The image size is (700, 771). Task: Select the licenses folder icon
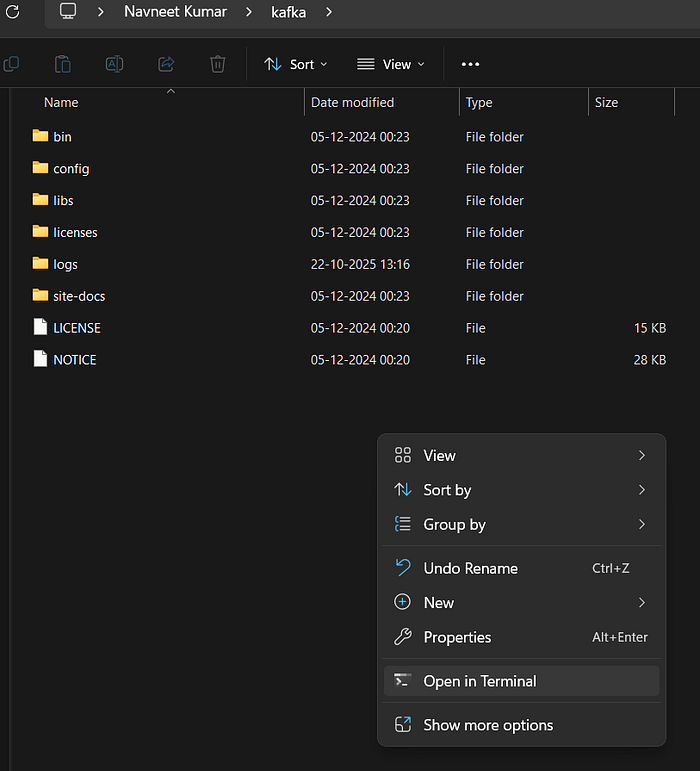pos(40,232)
